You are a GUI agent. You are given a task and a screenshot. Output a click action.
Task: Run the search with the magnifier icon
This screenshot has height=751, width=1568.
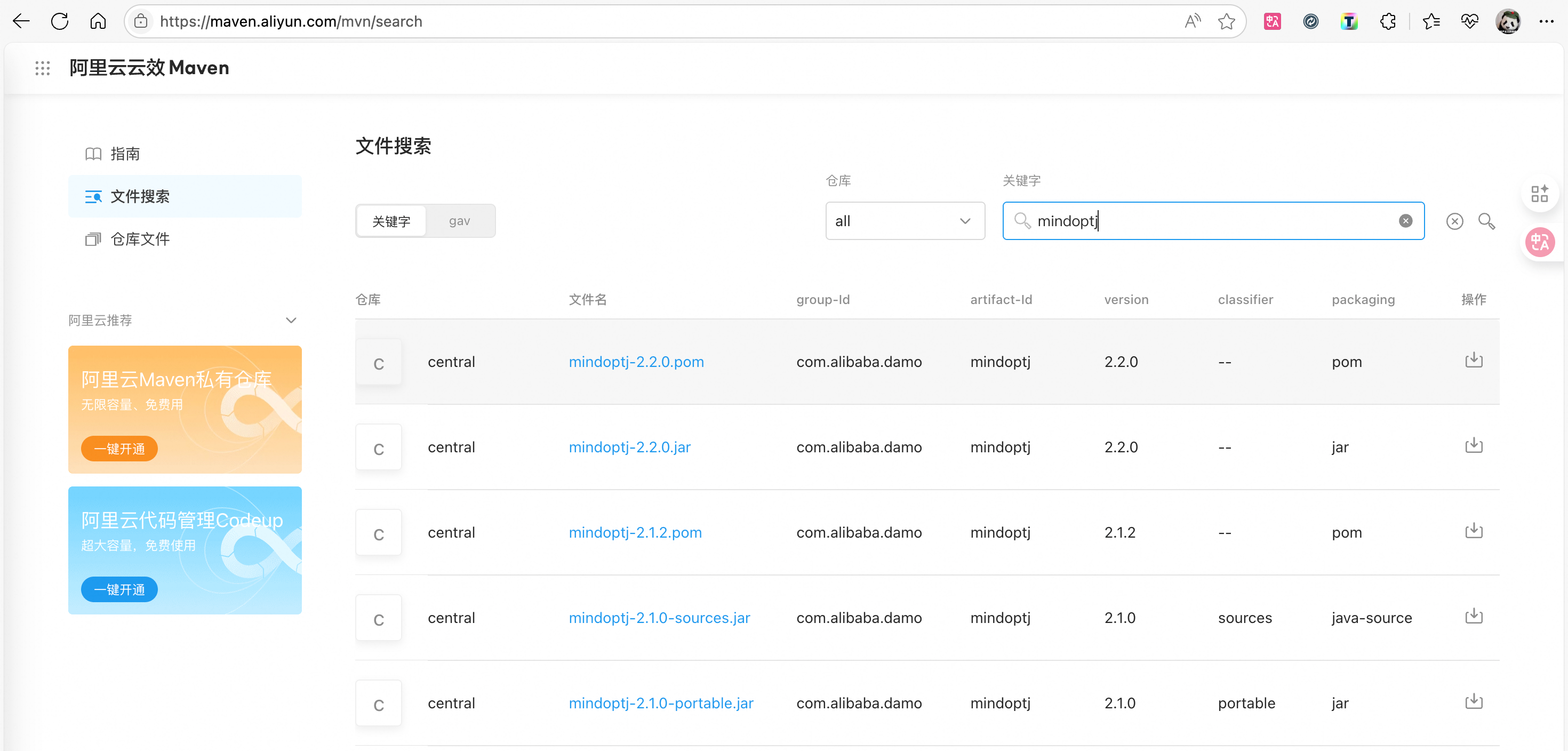[x=1486, y=221]
